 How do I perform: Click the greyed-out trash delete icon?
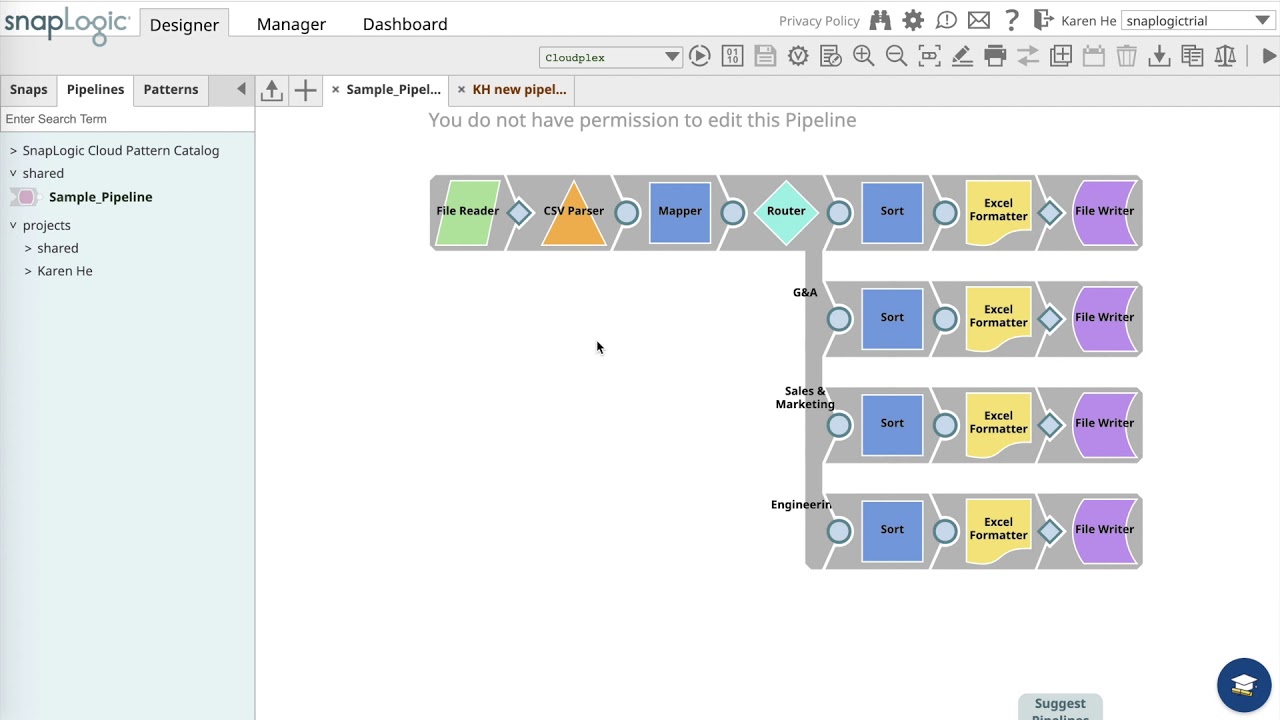[x=1127, y=56]
